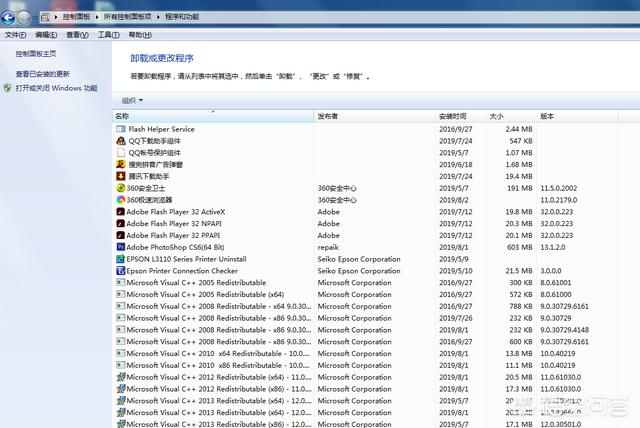
Task: Select the 360极速浏览器 program name
Action: [149, 200]
